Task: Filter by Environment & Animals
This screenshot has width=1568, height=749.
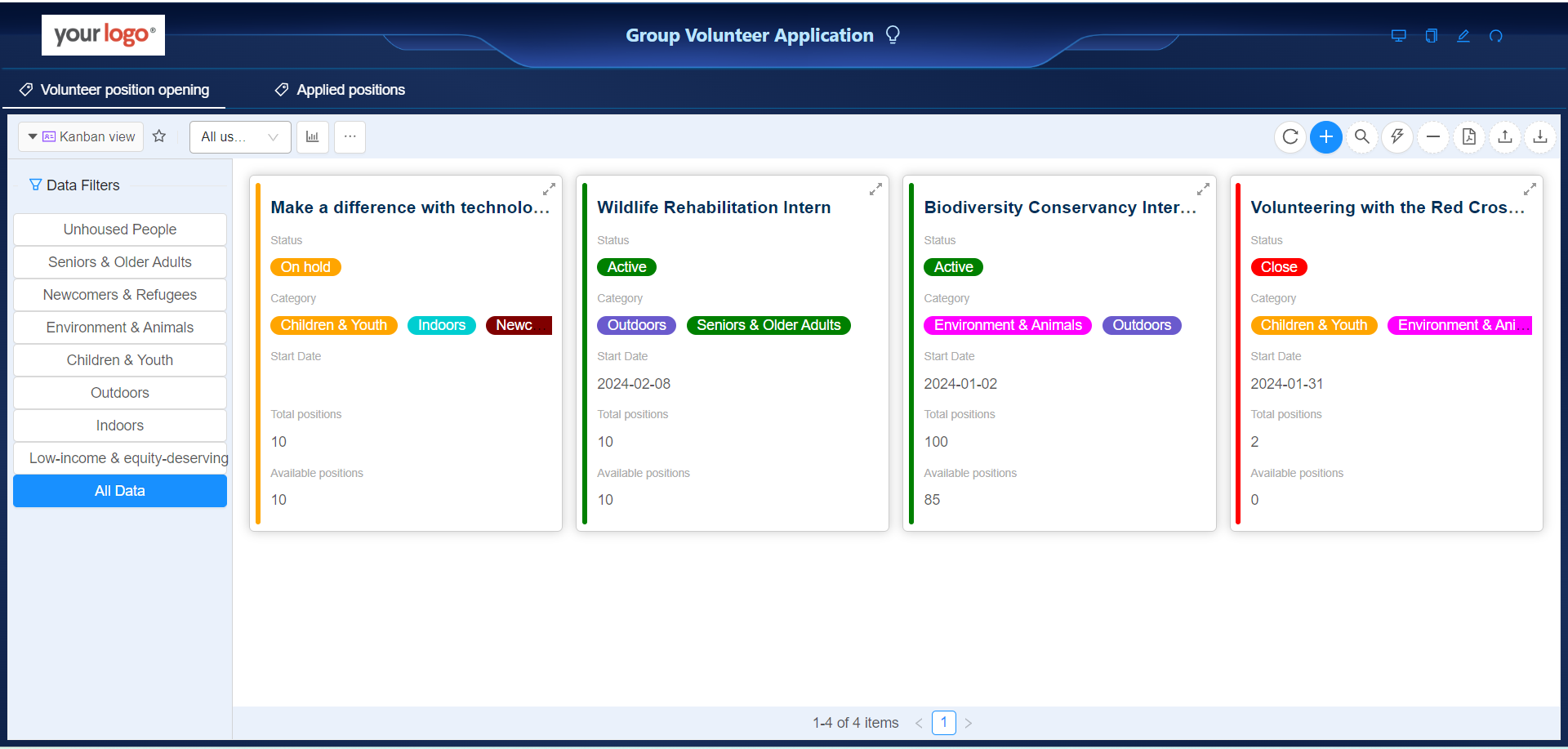Action: tap(120, 328)
